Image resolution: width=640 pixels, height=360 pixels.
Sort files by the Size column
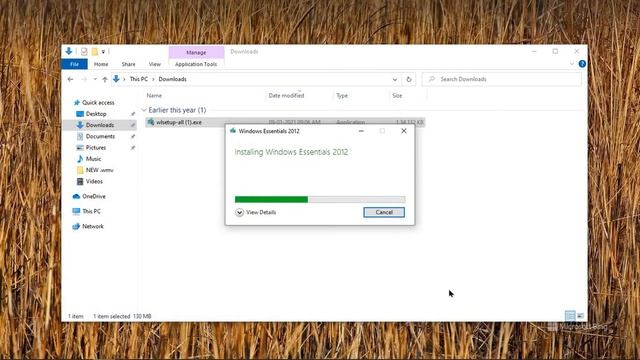(x=397, y=96)
